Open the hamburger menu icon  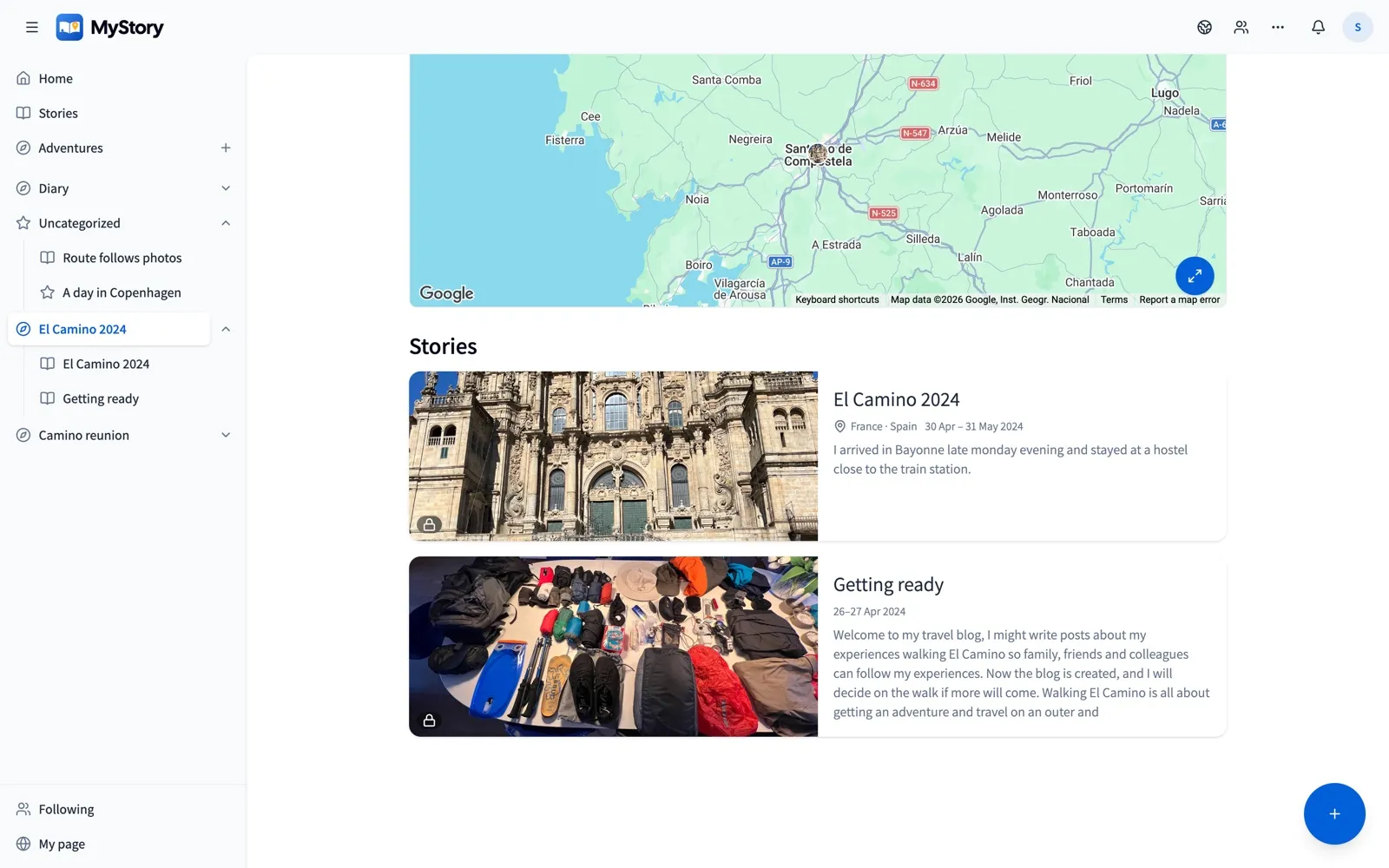(32, 27)
